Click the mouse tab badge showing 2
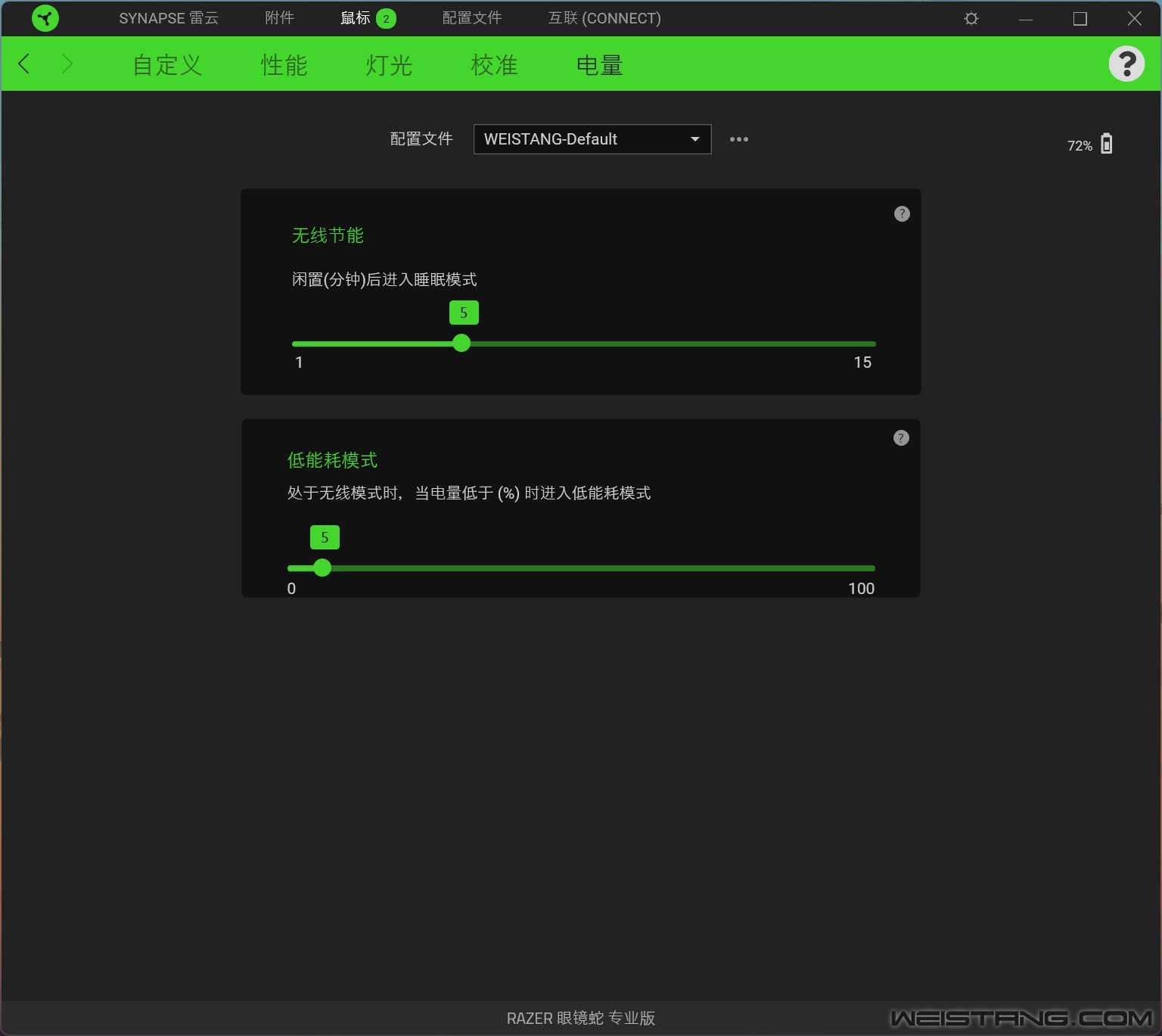1162x1036 pixels. pyautogui.click(x=386, y=19)
